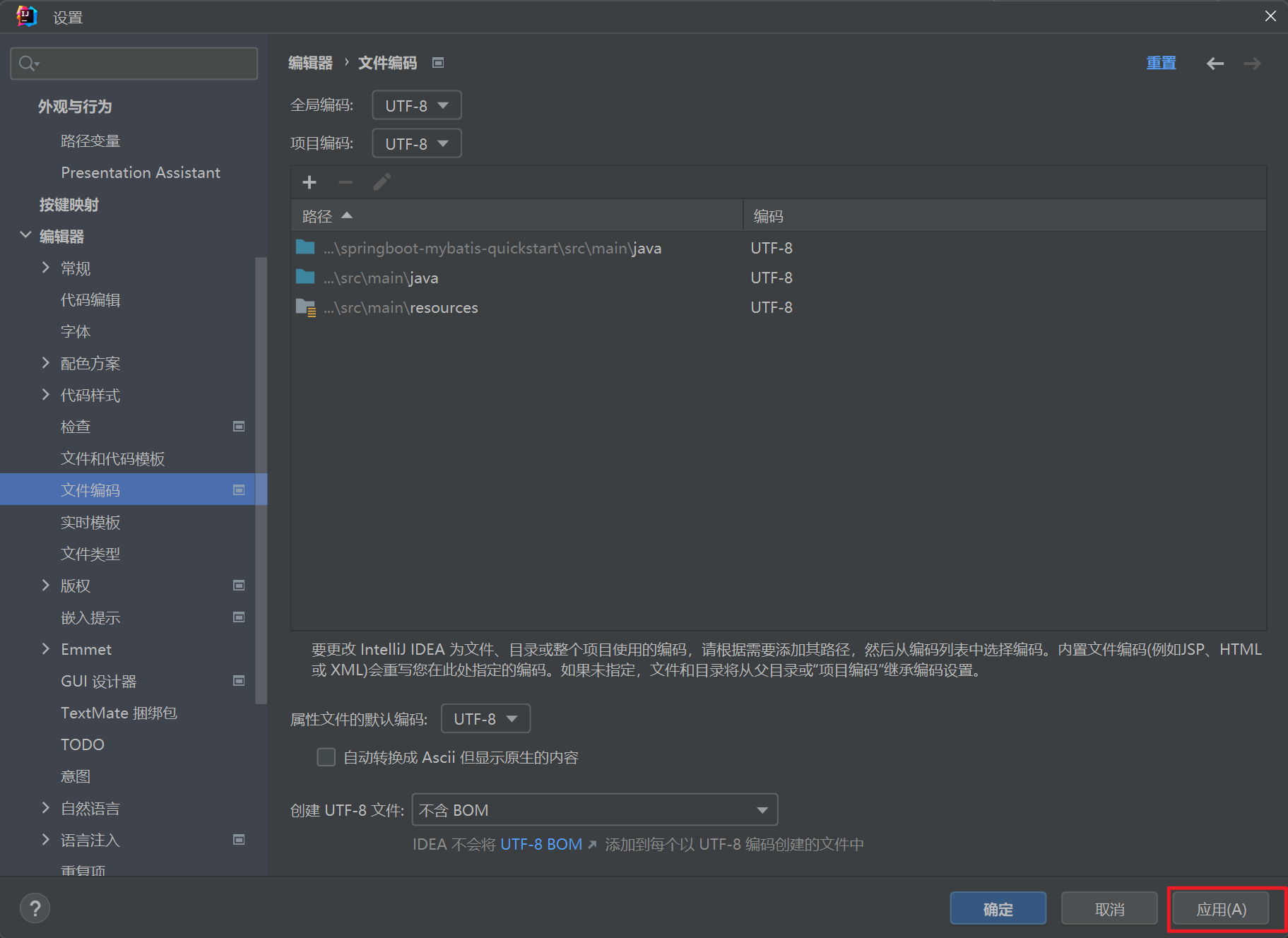Select 文件类型 in settings tree
1288x938 pixels.
pyautogui.click(x=90, y=554)
